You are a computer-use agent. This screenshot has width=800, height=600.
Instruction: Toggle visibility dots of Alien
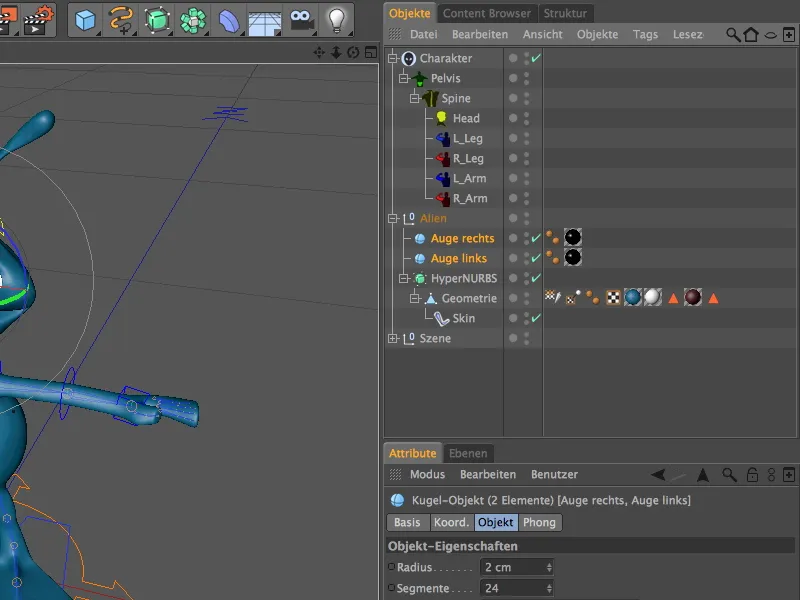527,218
